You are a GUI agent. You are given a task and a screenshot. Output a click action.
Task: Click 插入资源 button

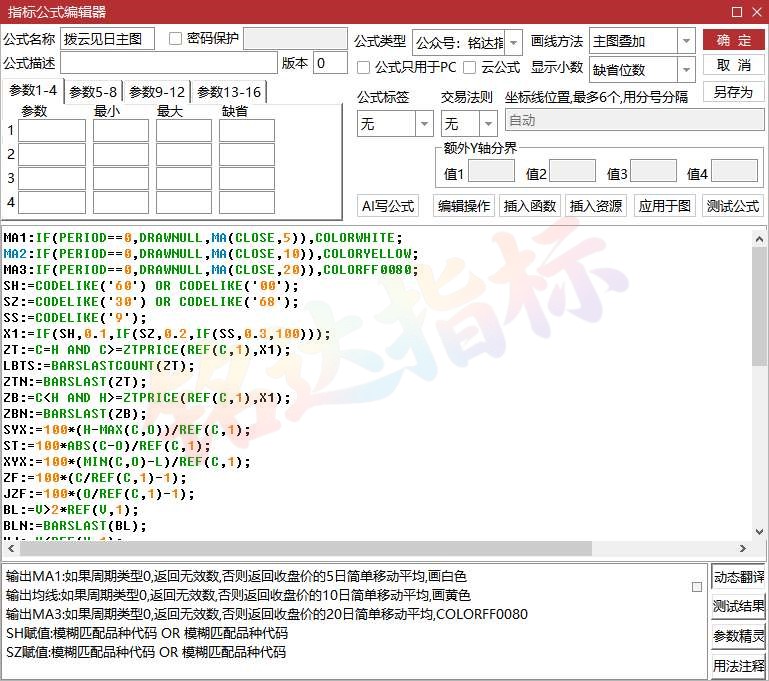(x=596, y=206)
